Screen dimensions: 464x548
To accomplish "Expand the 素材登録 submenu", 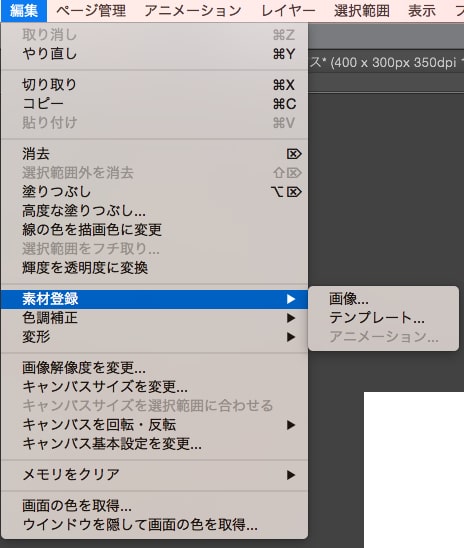I will [x=154, y=299].
